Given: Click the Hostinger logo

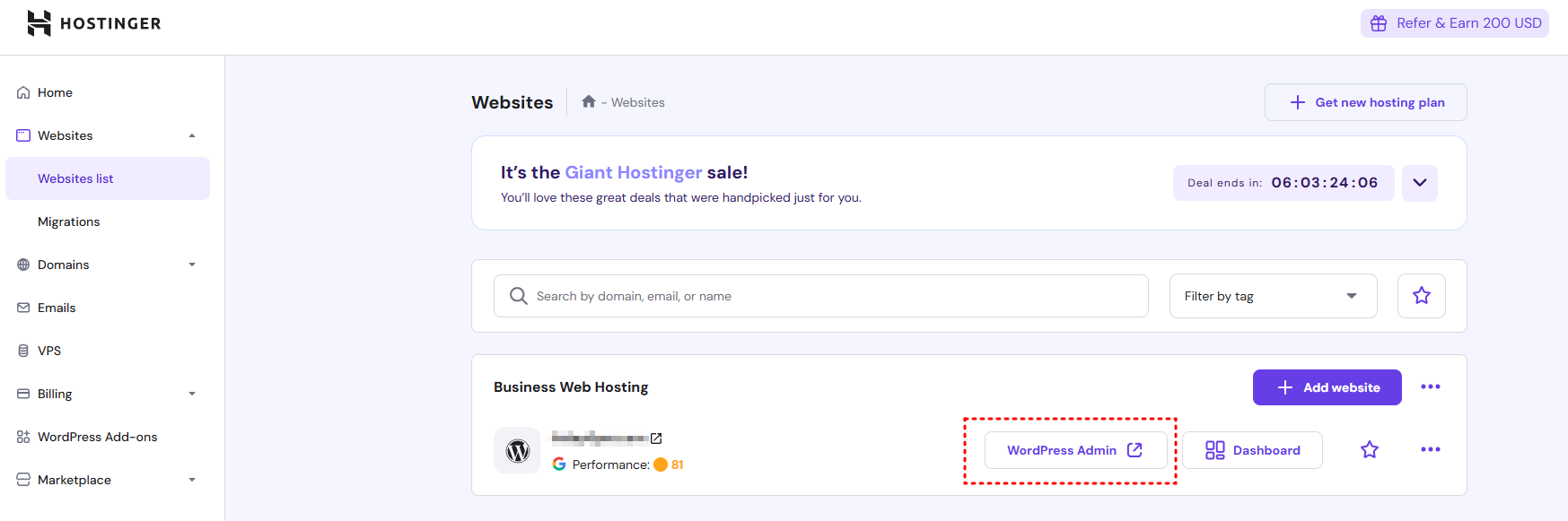Looking at the screenshot, I should [x=93, y=23].
